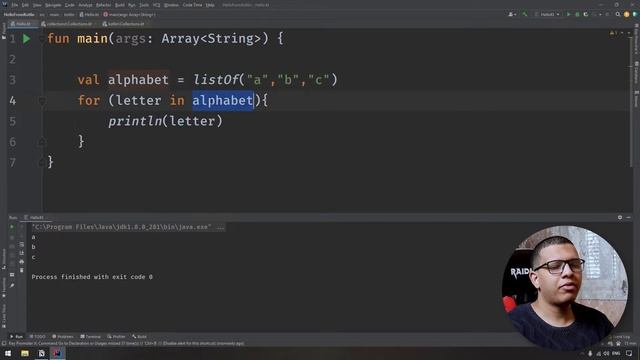Click the ENG language indicator in the taskbar
640x360 pixels.
click(x=616, y=353)
